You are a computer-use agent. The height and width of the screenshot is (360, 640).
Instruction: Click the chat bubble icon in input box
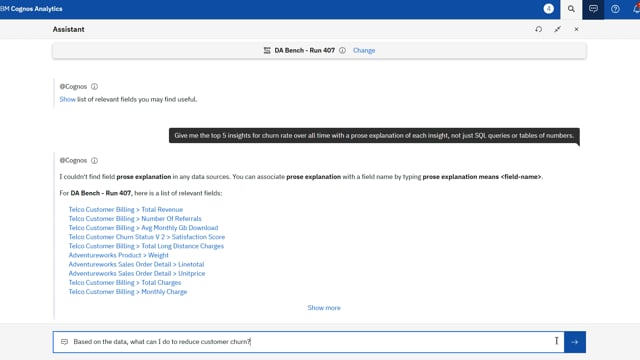click(64, 342)
